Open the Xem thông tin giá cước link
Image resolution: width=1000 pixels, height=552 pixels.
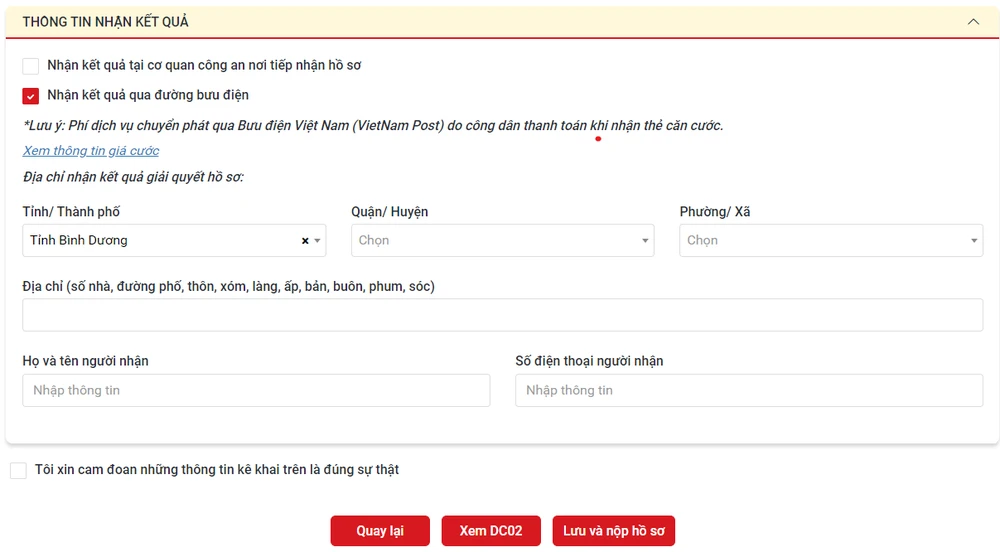tap(91, 151)
